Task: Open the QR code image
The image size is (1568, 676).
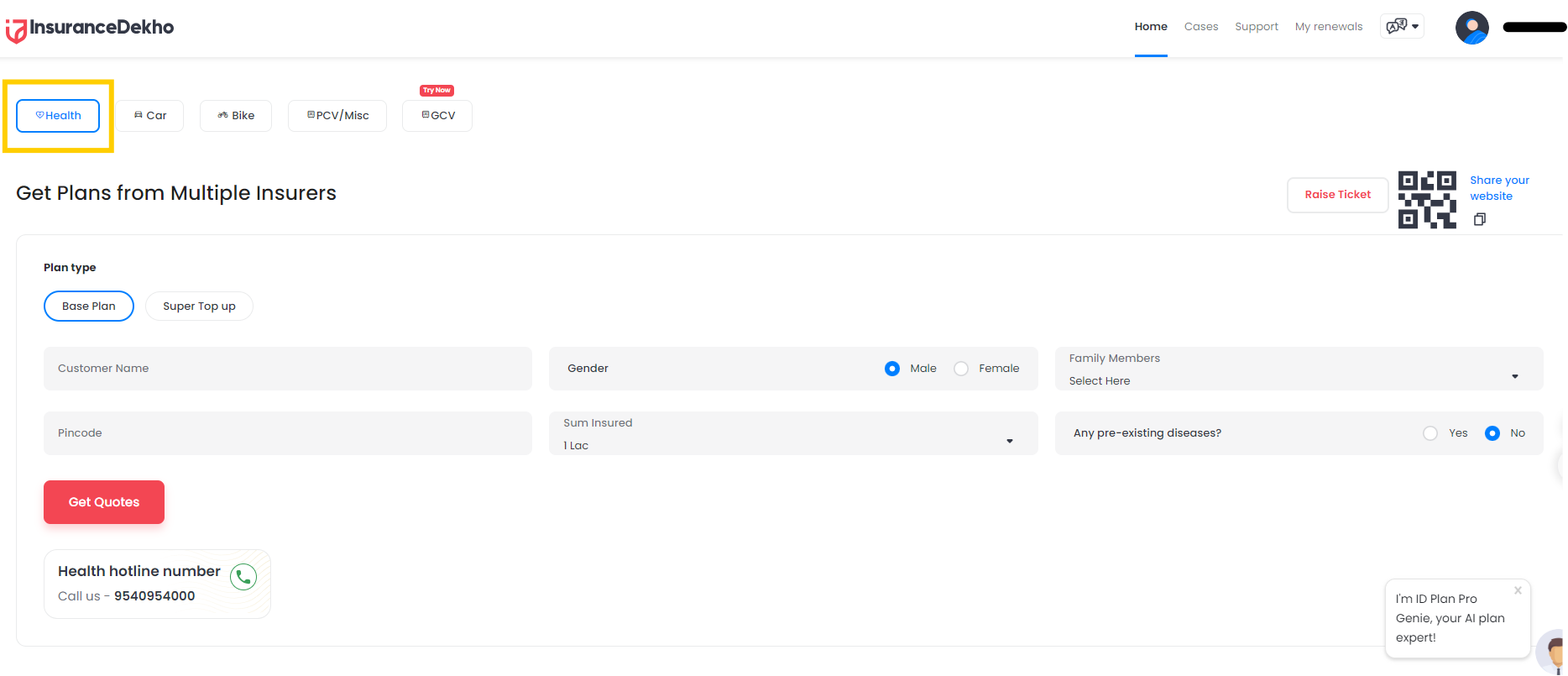Action: point(1426,200)
